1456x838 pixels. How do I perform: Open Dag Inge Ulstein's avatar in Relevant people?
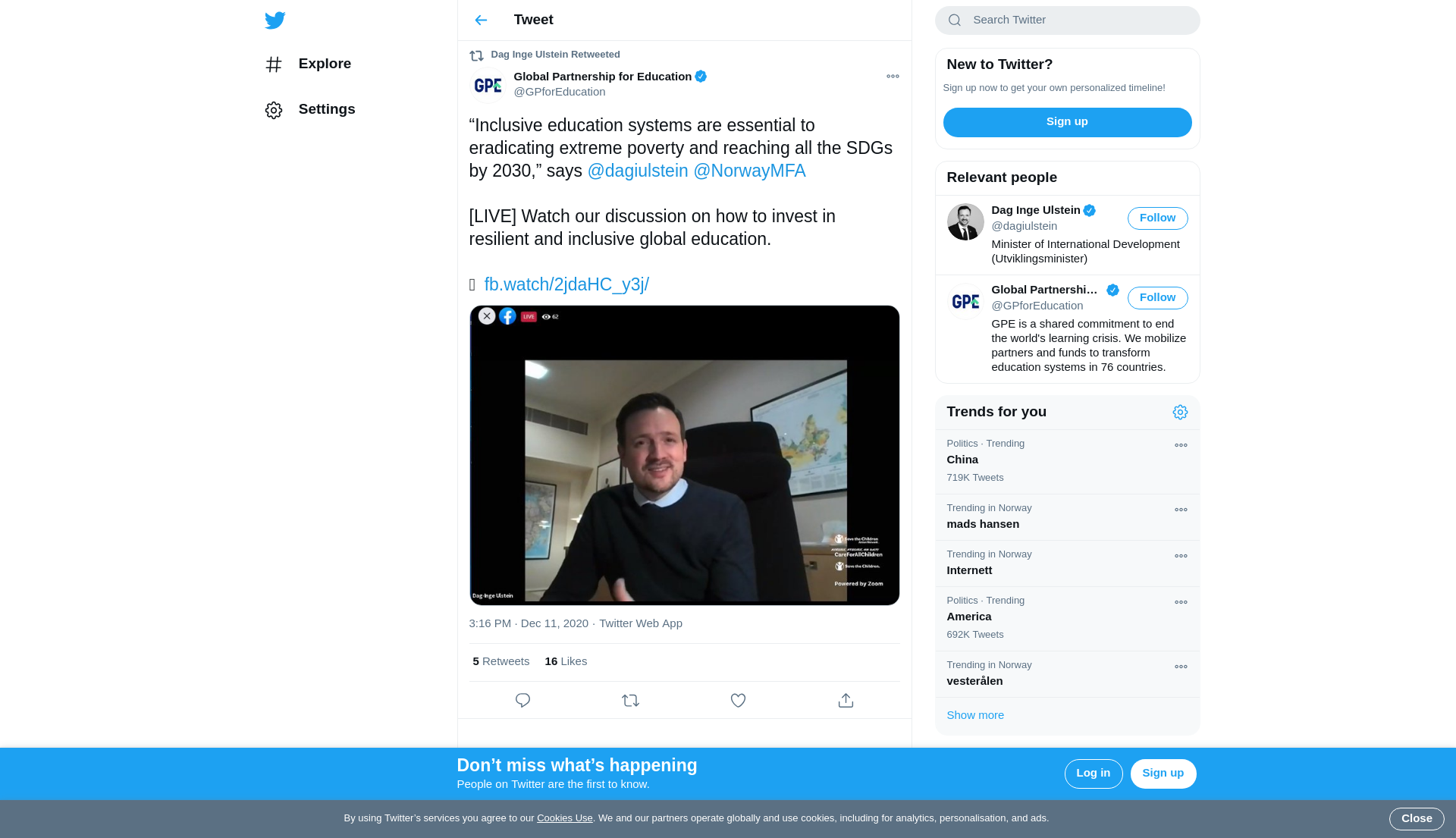coord(965,221)
